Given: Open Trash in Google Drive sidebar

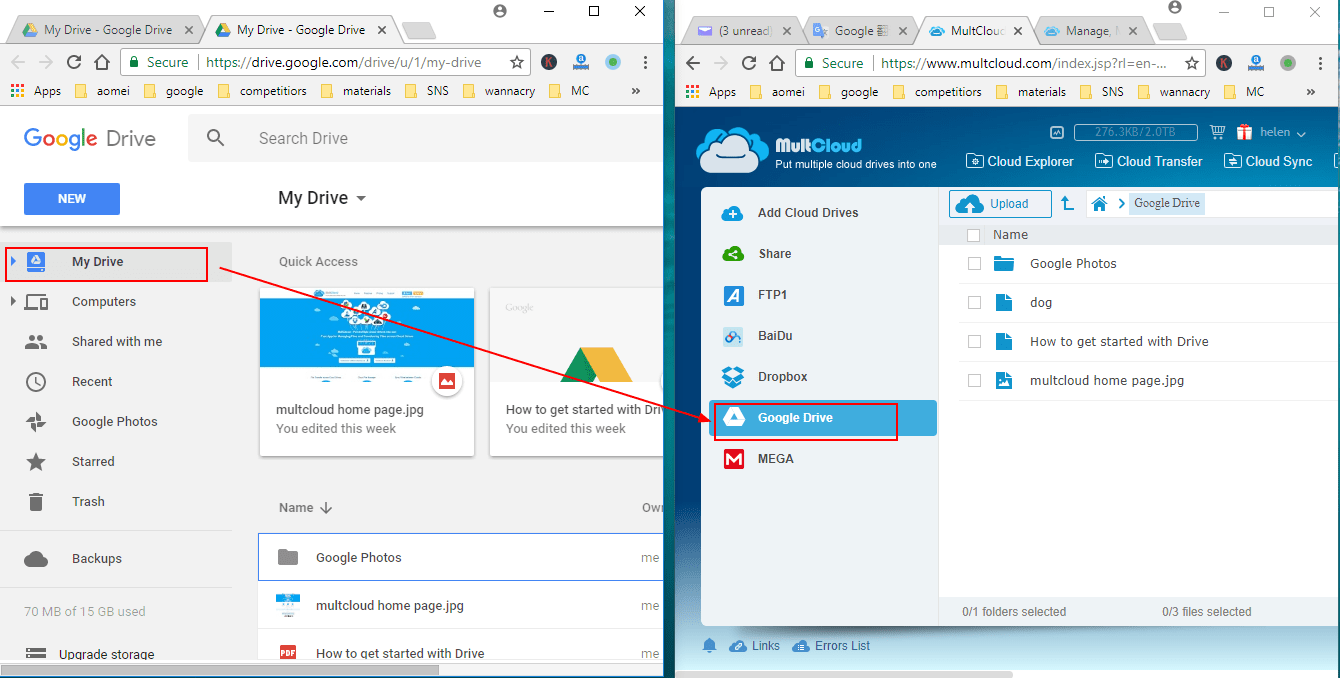Looking at the screenshot, I should tap(88, 502).
